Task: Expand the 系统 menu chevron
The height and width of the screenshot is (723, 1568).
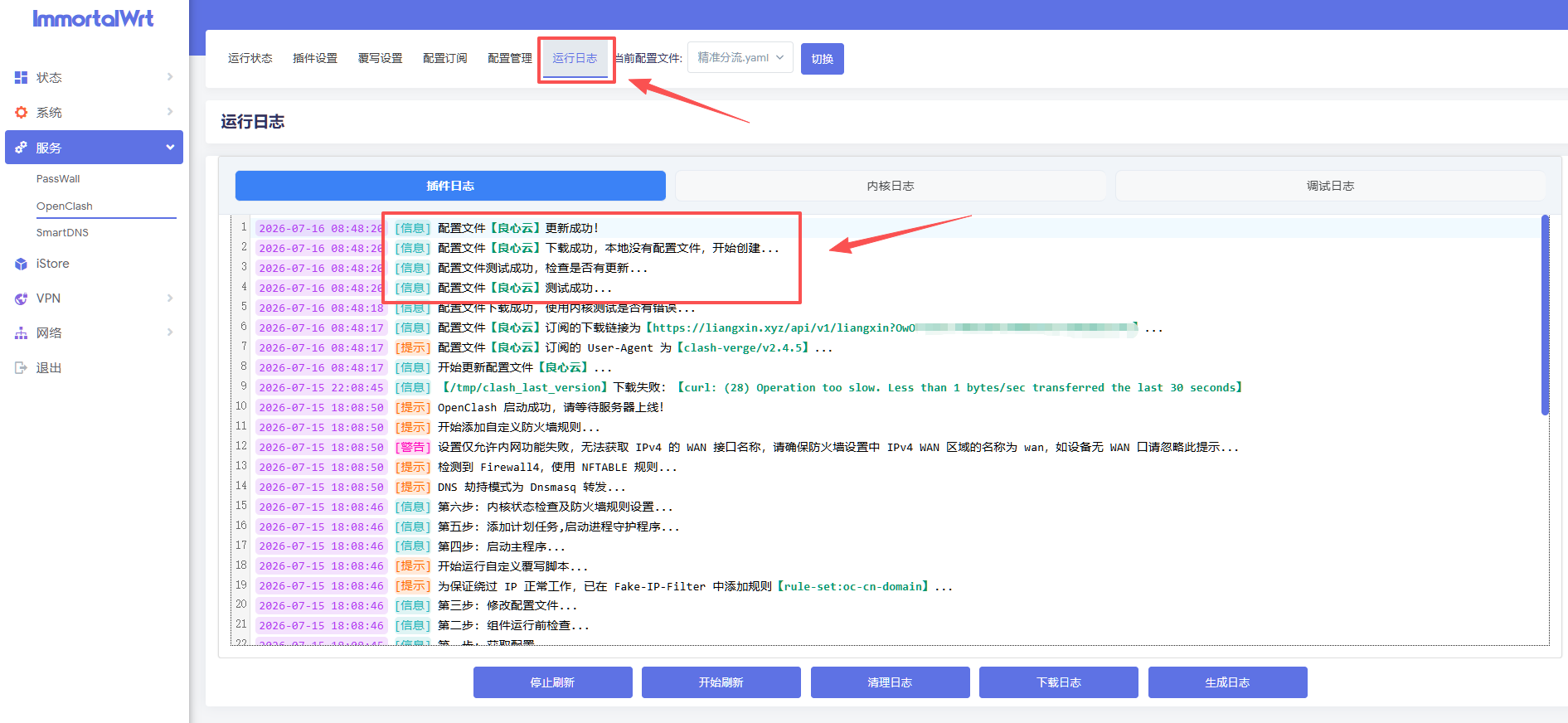Action: click(x=170, y=112)
